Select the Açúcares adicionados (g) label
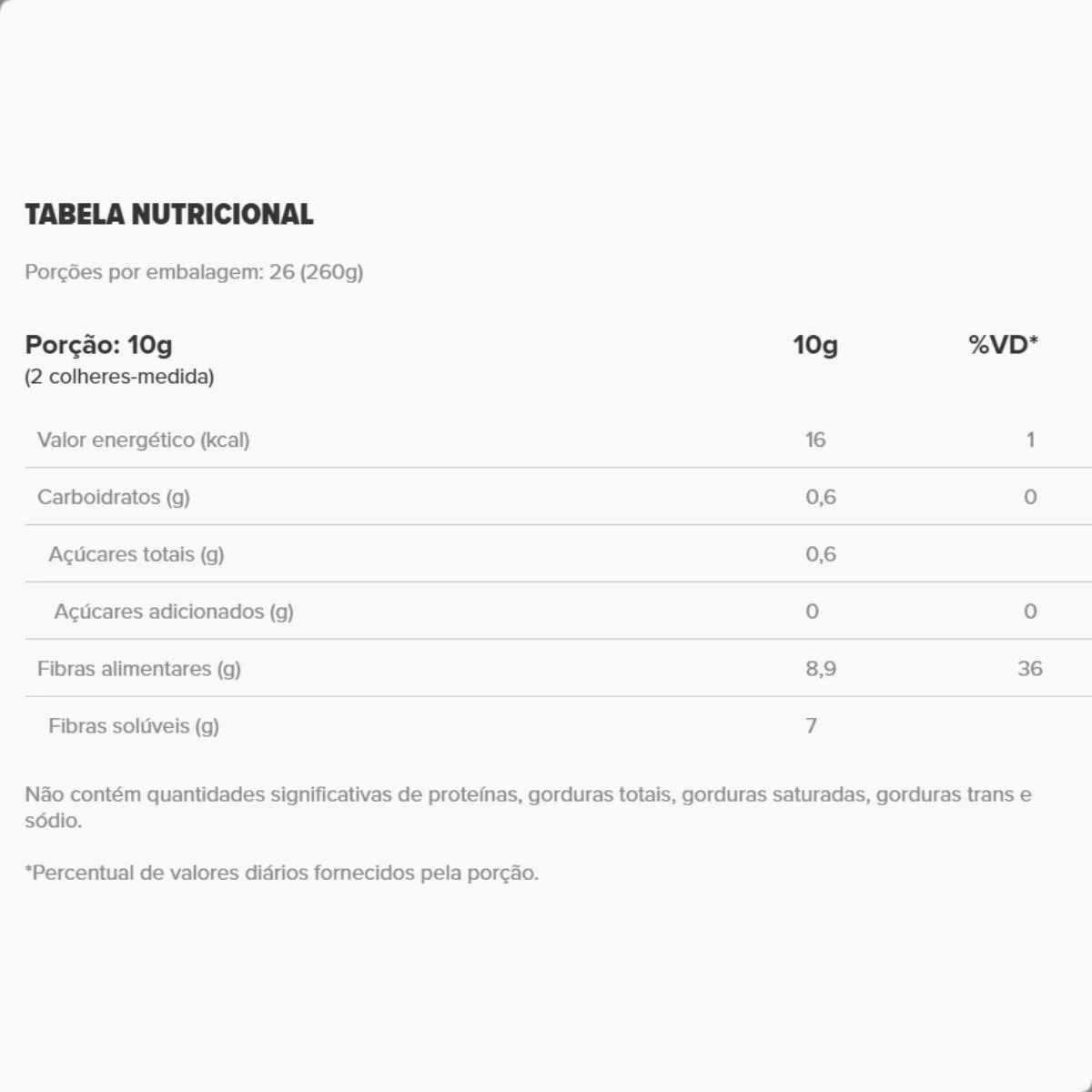 click(173, 612)
